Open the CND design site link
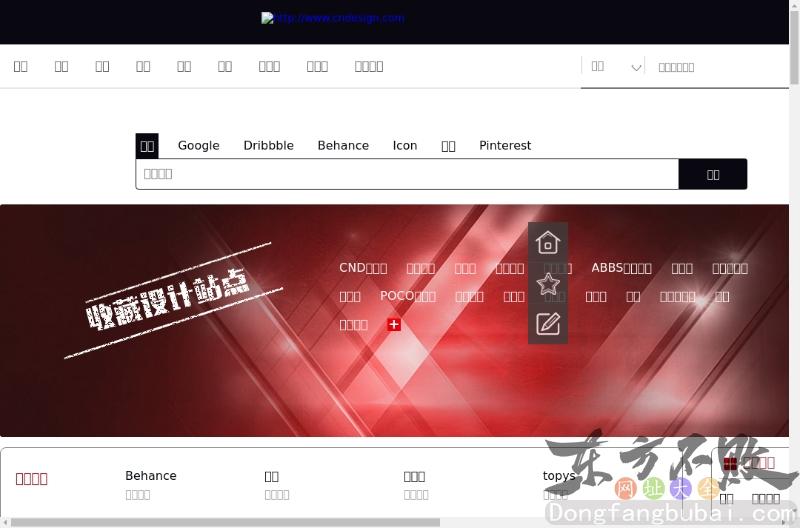800x528 pixels. (x=363, y=268)
